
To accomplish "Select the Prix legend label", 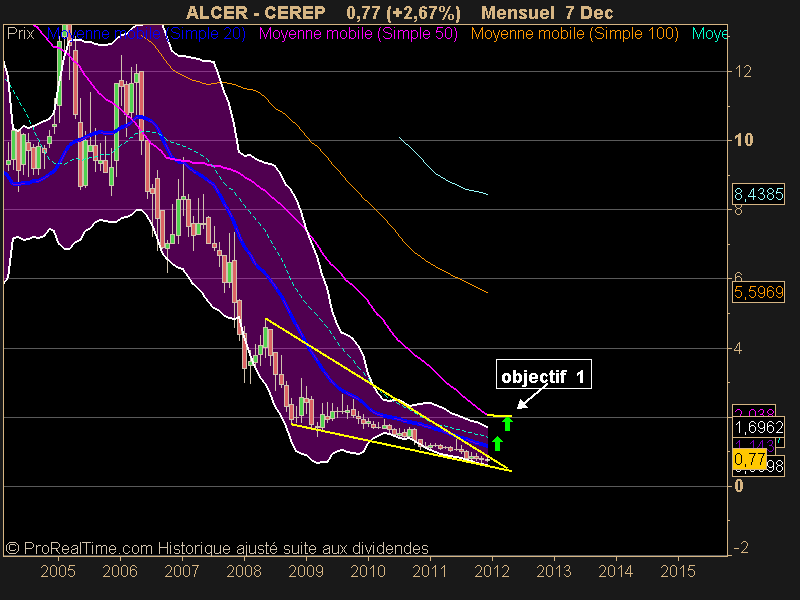I will coord(21,34).
